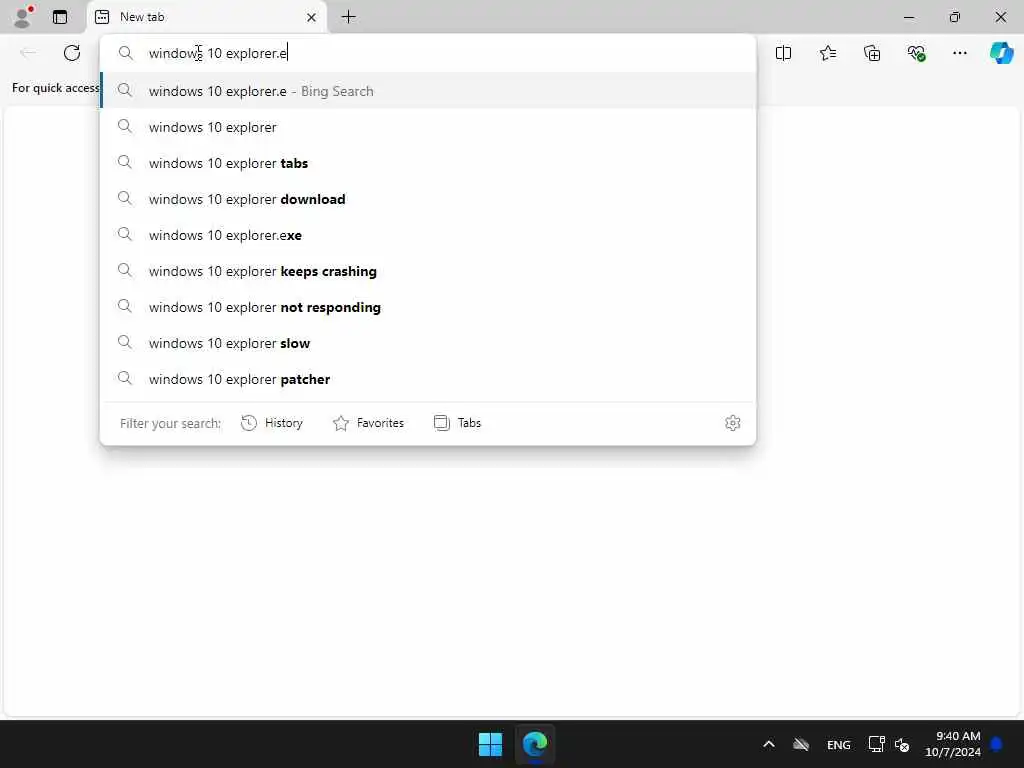Screen dimensions: 1024x768
Task: Select 'windows 10 explorer.e - Bing Search' suggestion
Action: 428,91
